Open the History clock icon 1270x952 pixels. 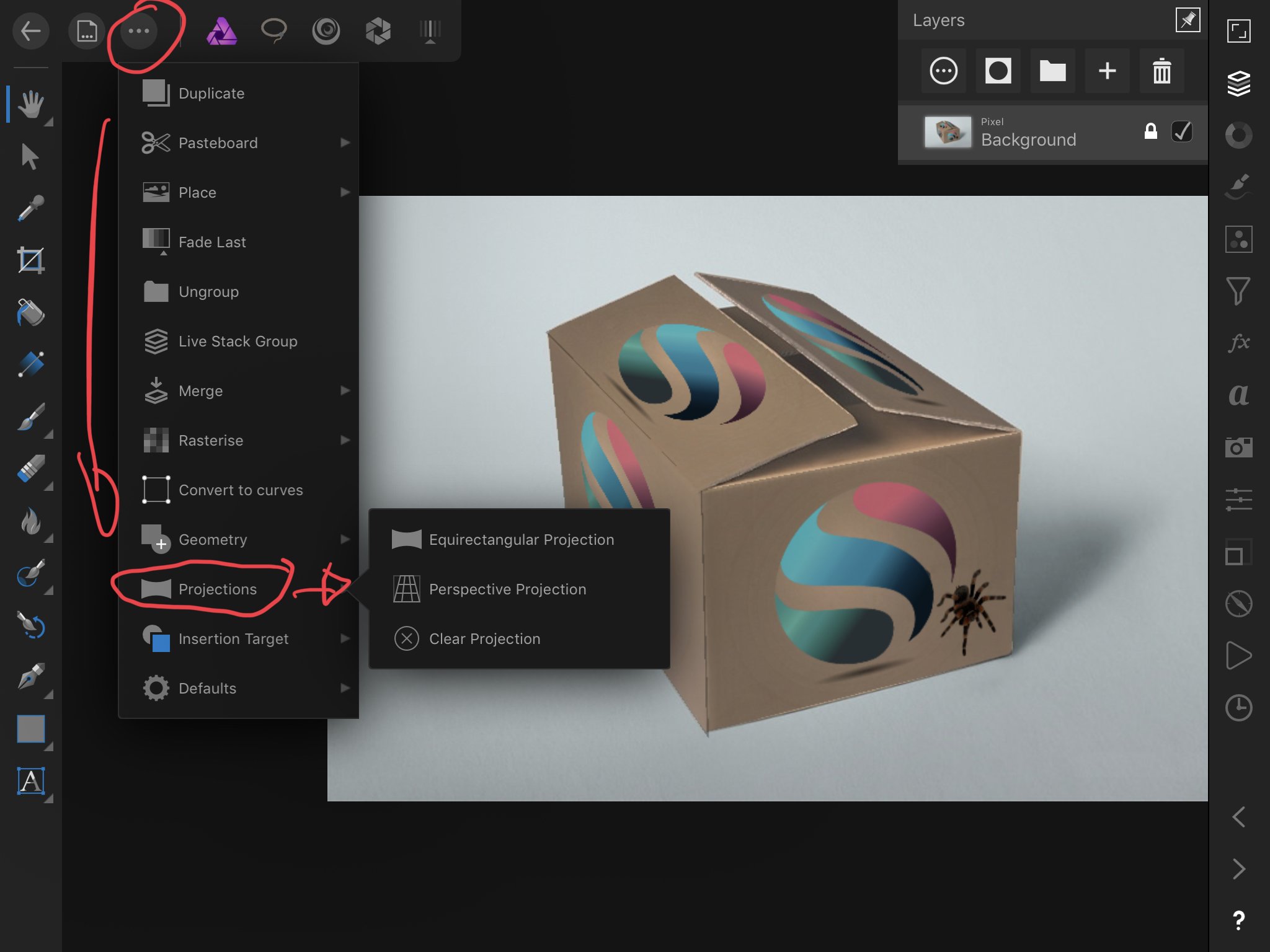1239,708
